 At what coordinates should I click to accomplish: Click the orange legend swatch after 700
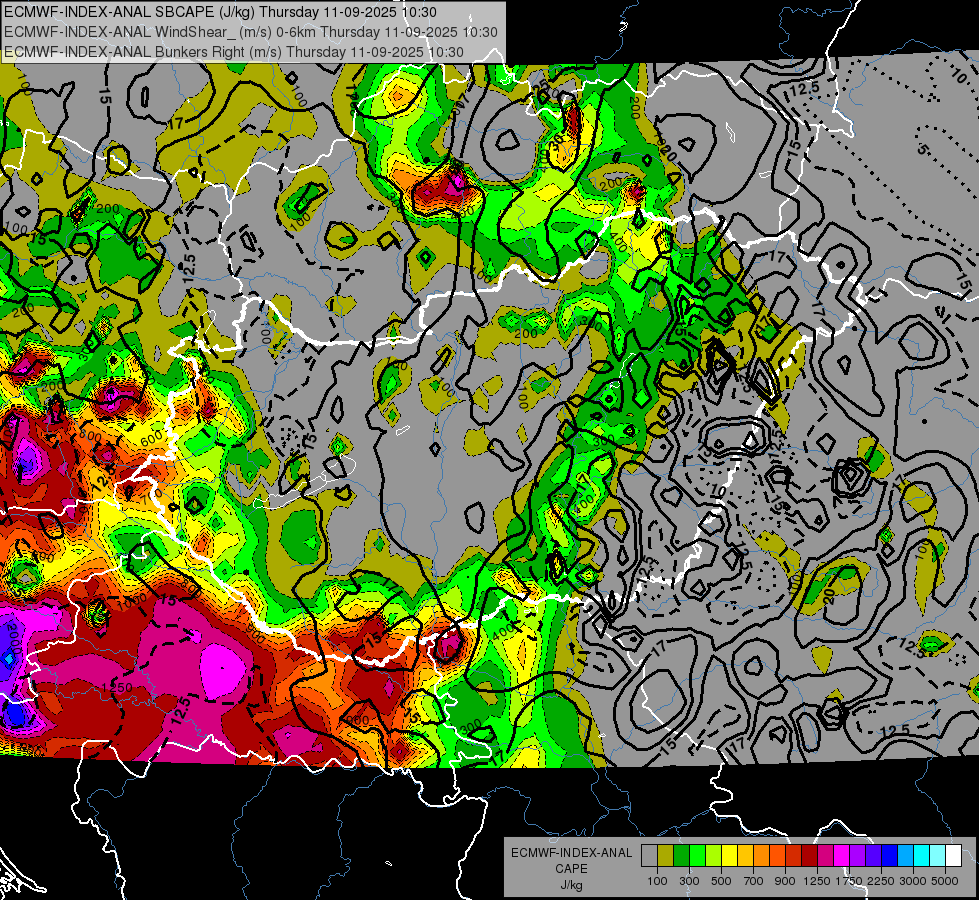pos(762,856)
